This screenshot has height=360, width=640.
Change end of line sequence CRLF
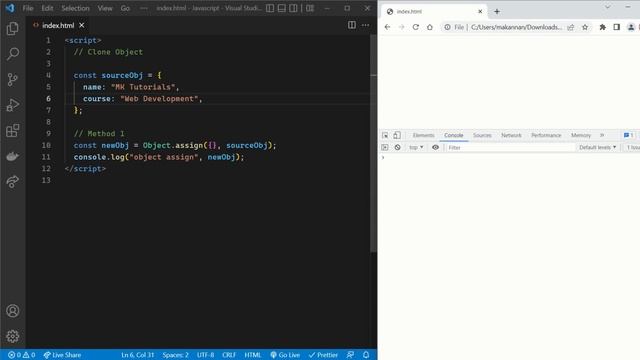(229, 355)
